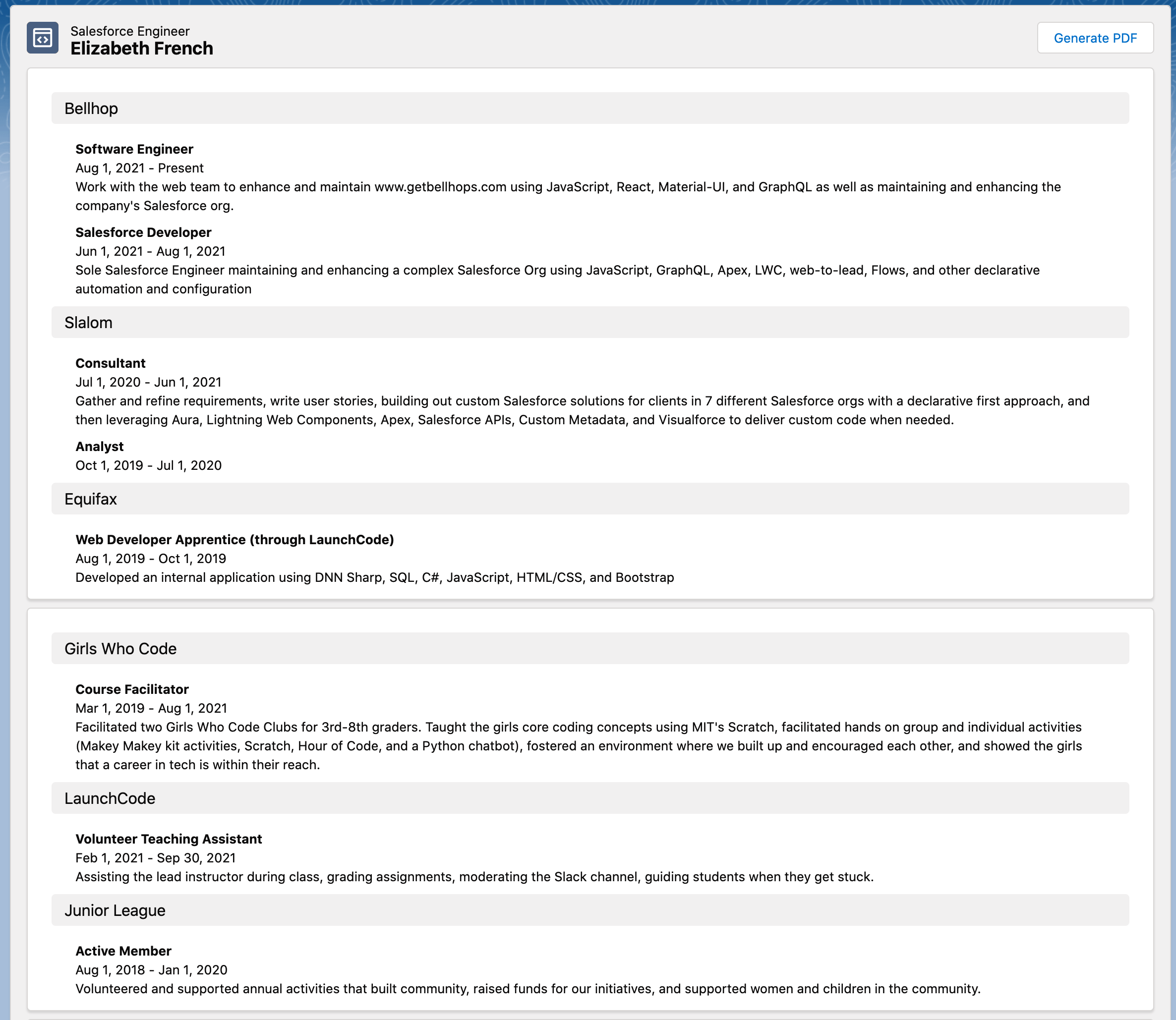This screenshot has height=1020, width=1176.
Task: Click the Analyst role heading
Action: click(x=100, y=446)
